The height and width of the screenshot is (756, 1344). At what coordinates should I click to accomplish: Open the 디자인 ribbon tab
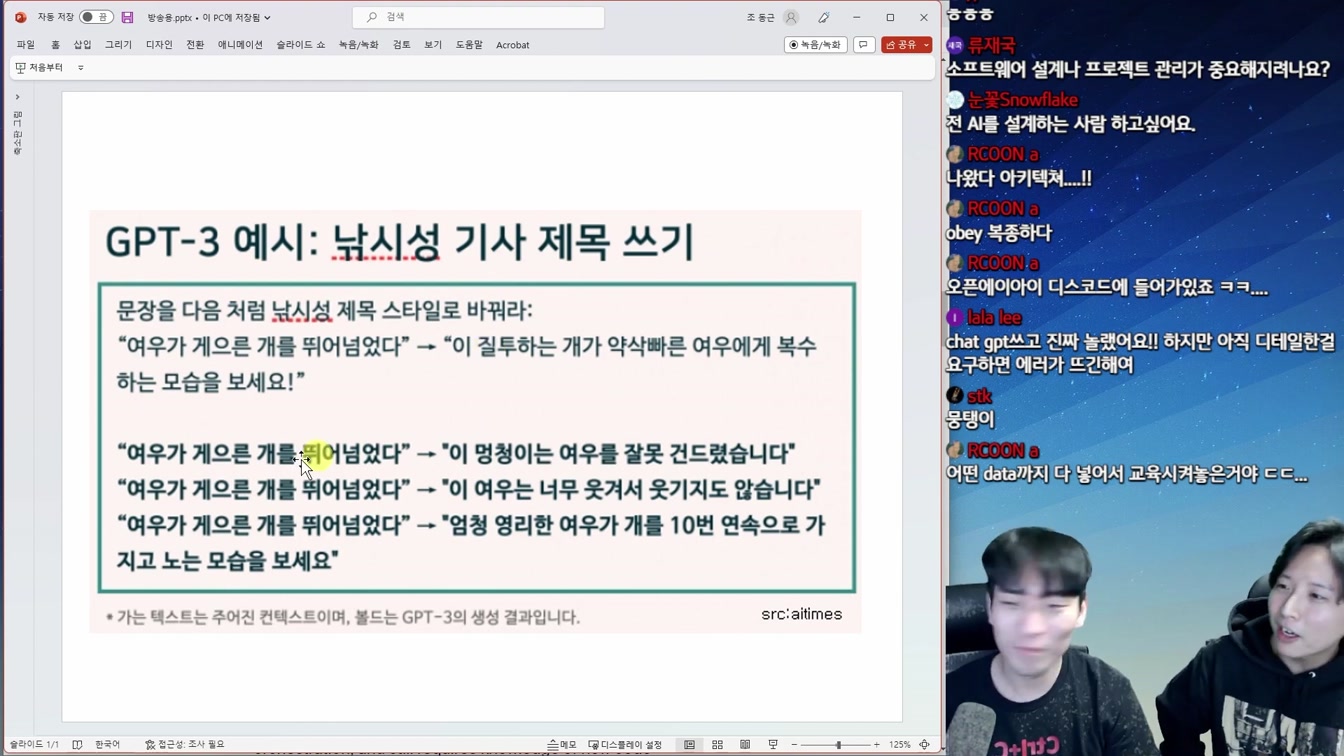159,45
